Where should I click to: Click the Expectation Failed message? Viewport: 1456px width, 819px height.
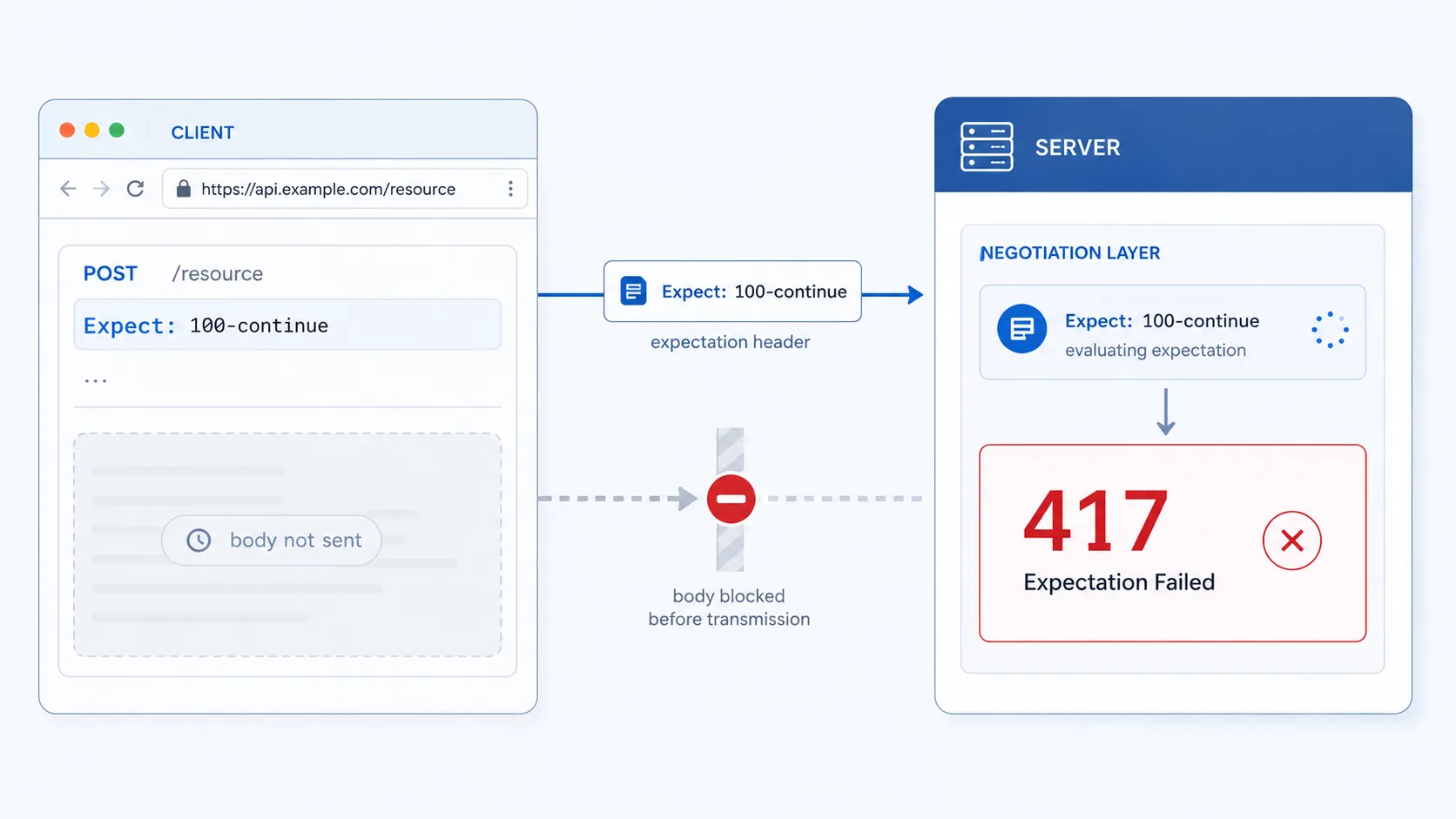1119,582
